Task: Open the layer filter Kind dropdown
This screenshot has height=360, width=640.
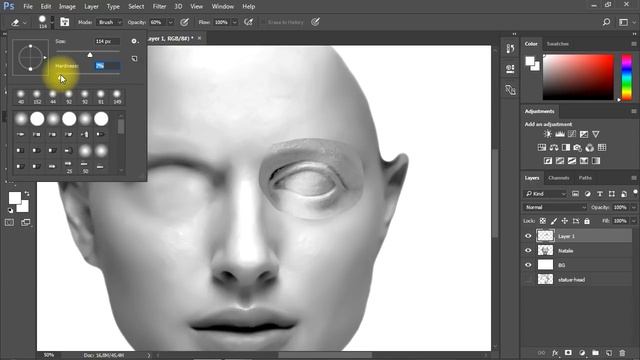Action: (546, 194)
